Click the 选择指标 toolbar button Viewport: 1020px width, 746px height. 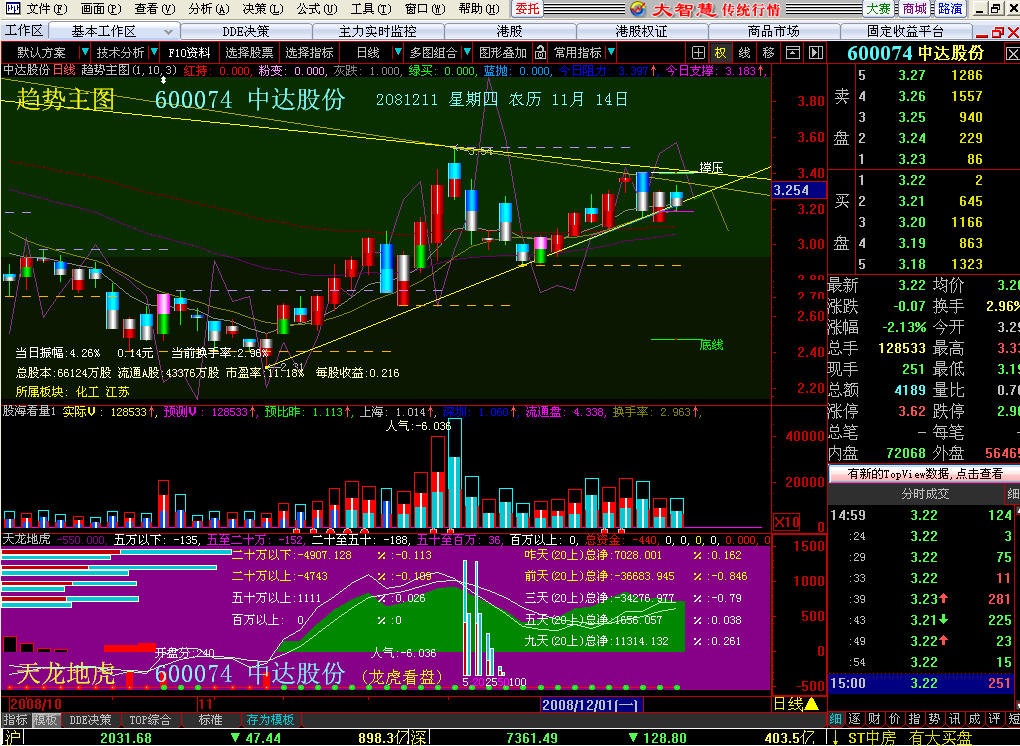pyautogui.click(x=309, y=53)
